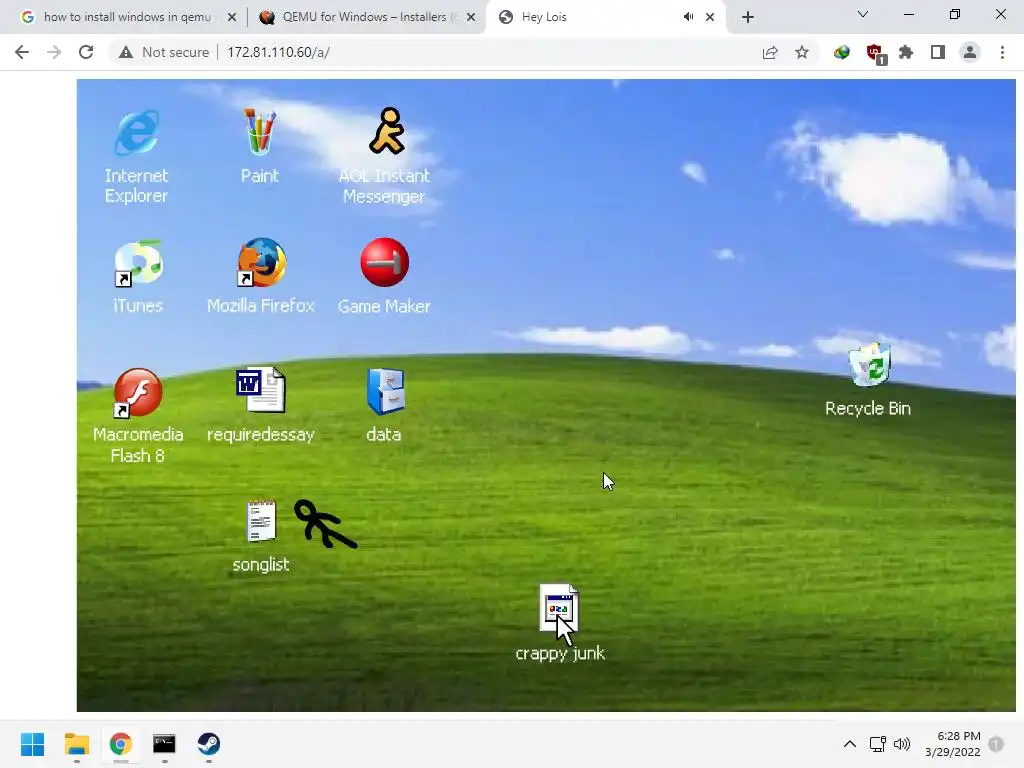Select the Recycle Bin icon
The image size is (1024, 768).
(869, 366)
